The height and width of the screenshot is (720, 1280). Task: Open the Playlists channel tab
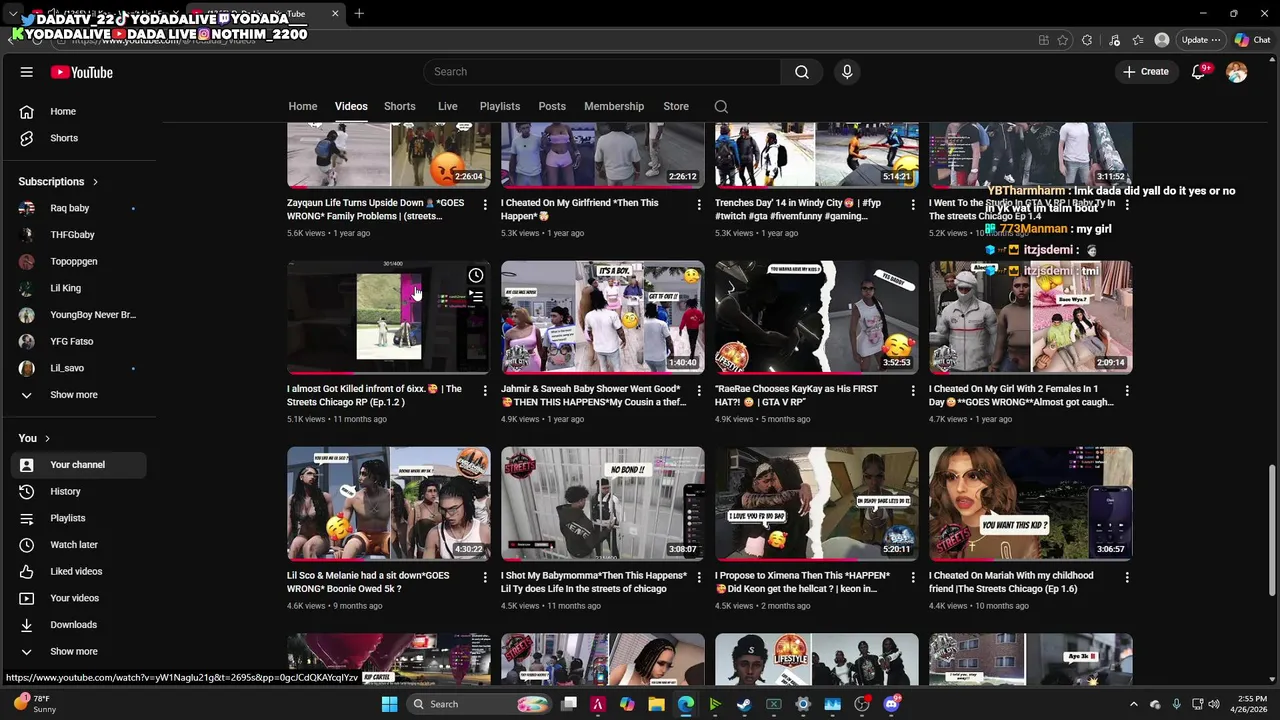(x=500, y=106)
